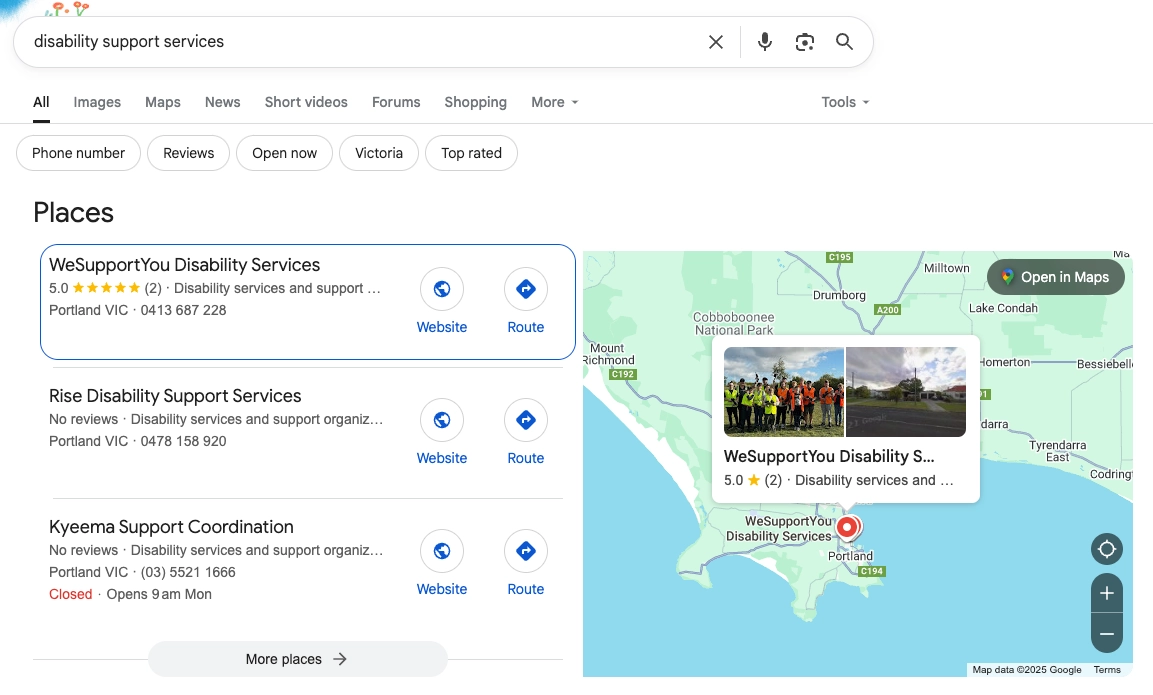This screenshot has width=1153, height=695.
Task: Click Kyeema phone number (03) 5521 1666
Action: (x=188, y=572)
